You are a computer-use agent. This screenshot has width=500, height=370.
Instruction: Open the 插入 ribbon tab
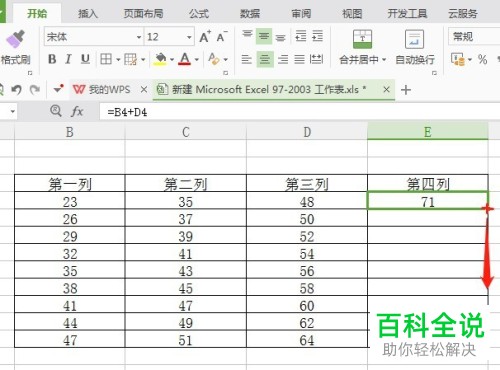pos(87,14)
